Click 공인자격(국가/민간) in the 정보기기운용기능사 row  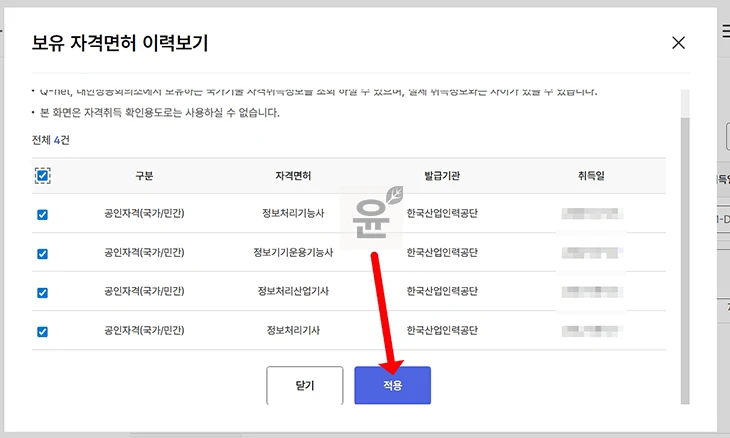144,252
